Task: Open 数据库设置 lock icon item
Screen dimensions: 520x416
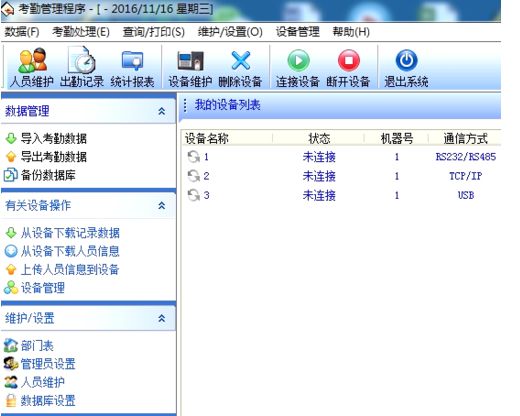Action: click(x=48, y=400)
